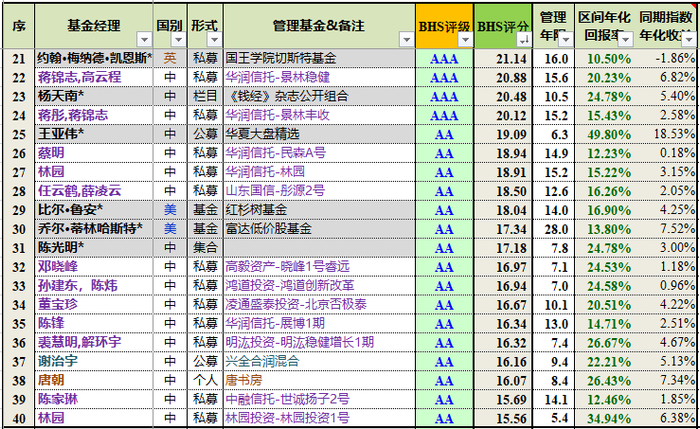
Task: Select manager cell 董宝珍
Action: pos(94,305)
